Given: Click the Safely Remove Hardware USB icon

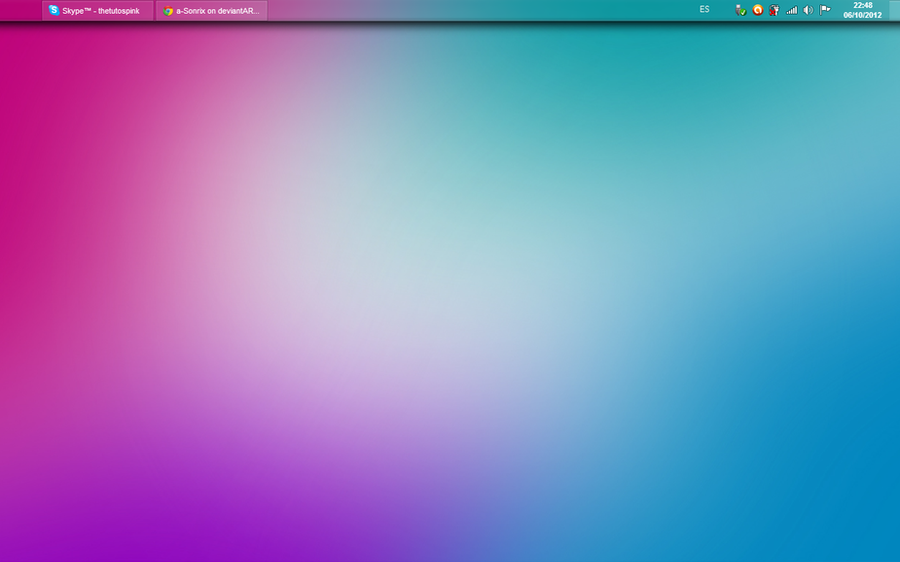Looking at the screenshot, I should [x=740, y=10].
